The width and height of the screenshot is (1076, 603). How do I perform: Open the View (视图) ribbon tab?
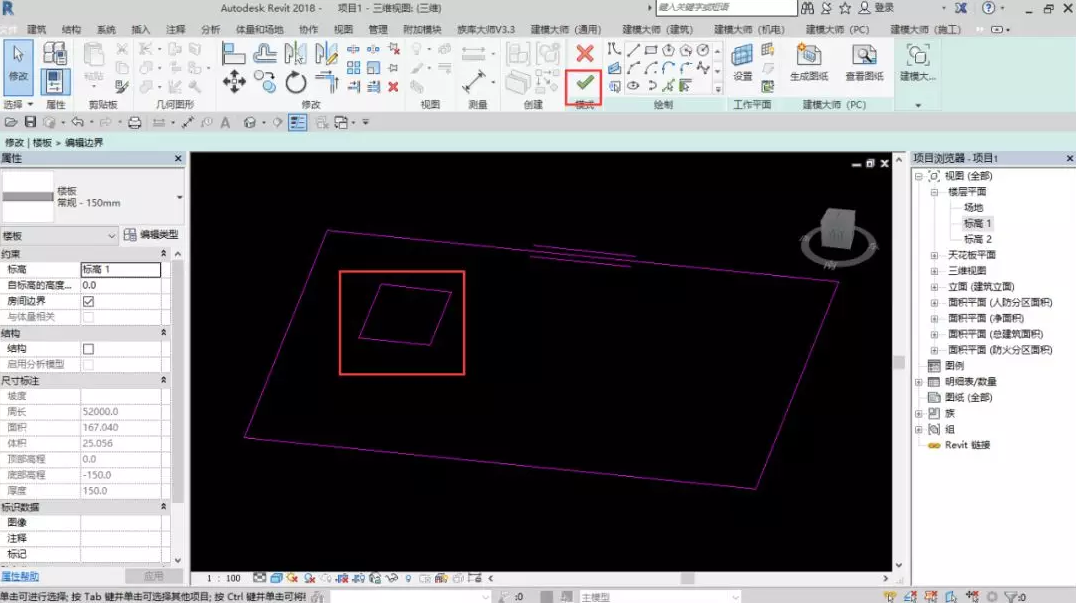point(343,29)
